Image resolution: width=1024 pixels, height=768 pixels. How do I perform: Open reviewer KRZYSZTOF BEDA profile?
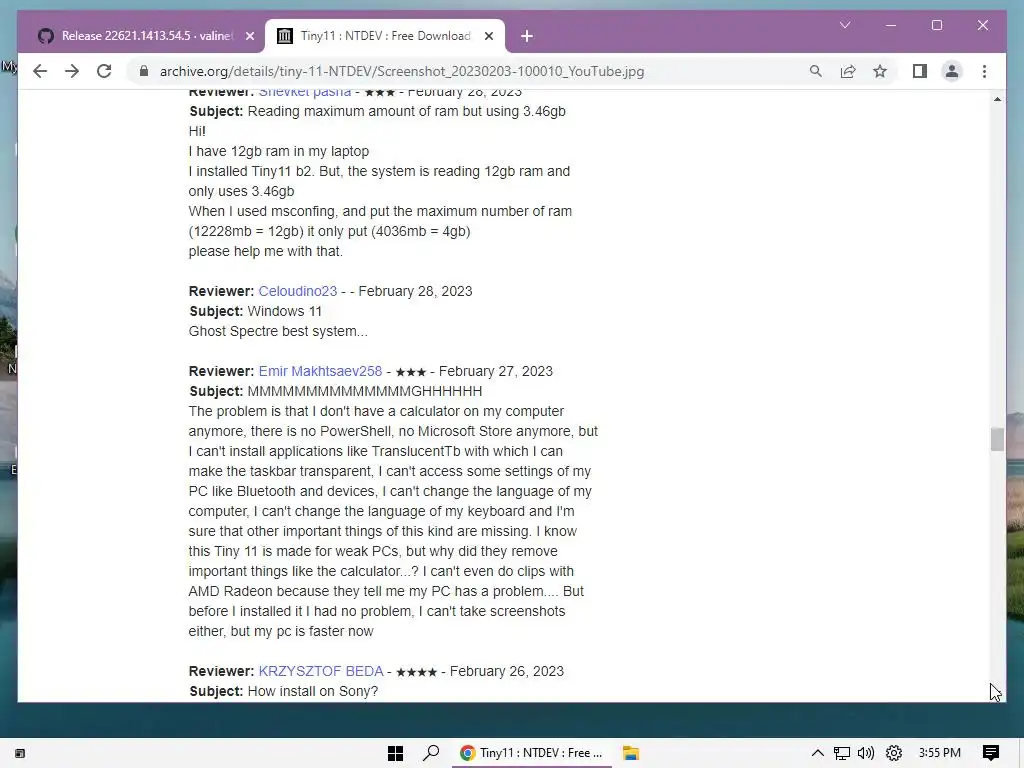[x=321, y=671]
